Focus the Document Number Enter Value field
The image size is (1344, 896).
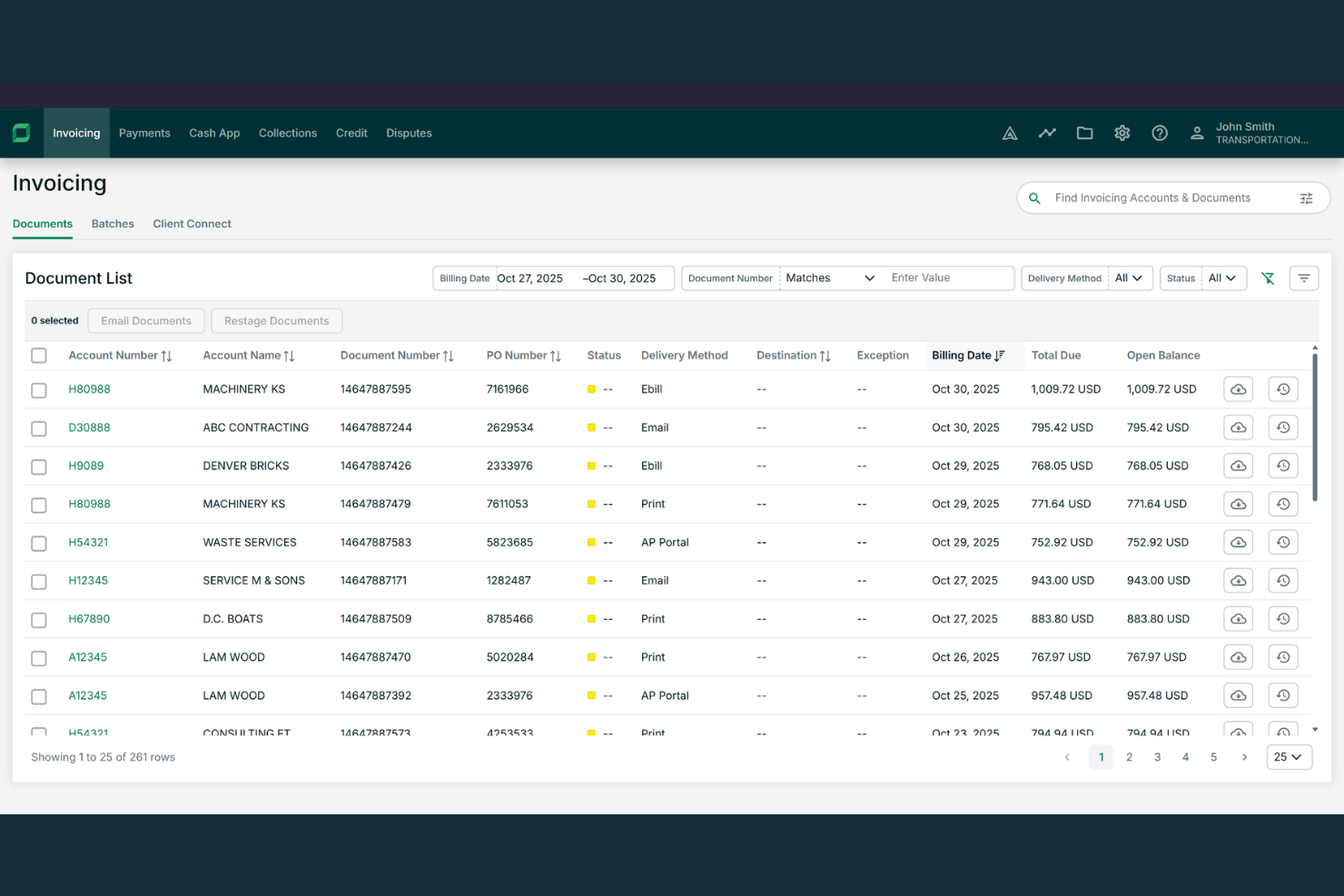[x=949, y=278]
